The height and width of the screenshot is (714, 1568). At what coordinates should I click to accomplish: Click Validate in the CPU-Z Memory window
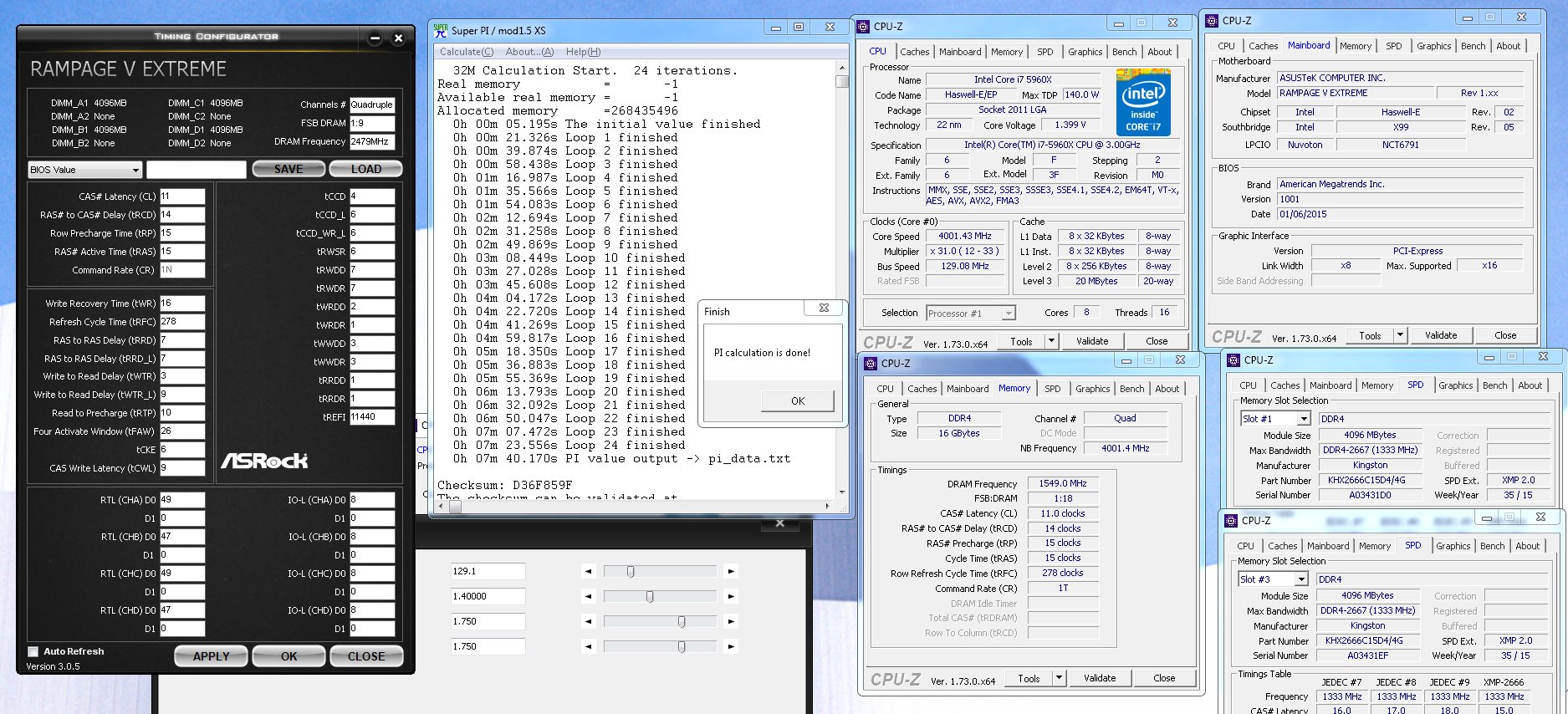1100,678
